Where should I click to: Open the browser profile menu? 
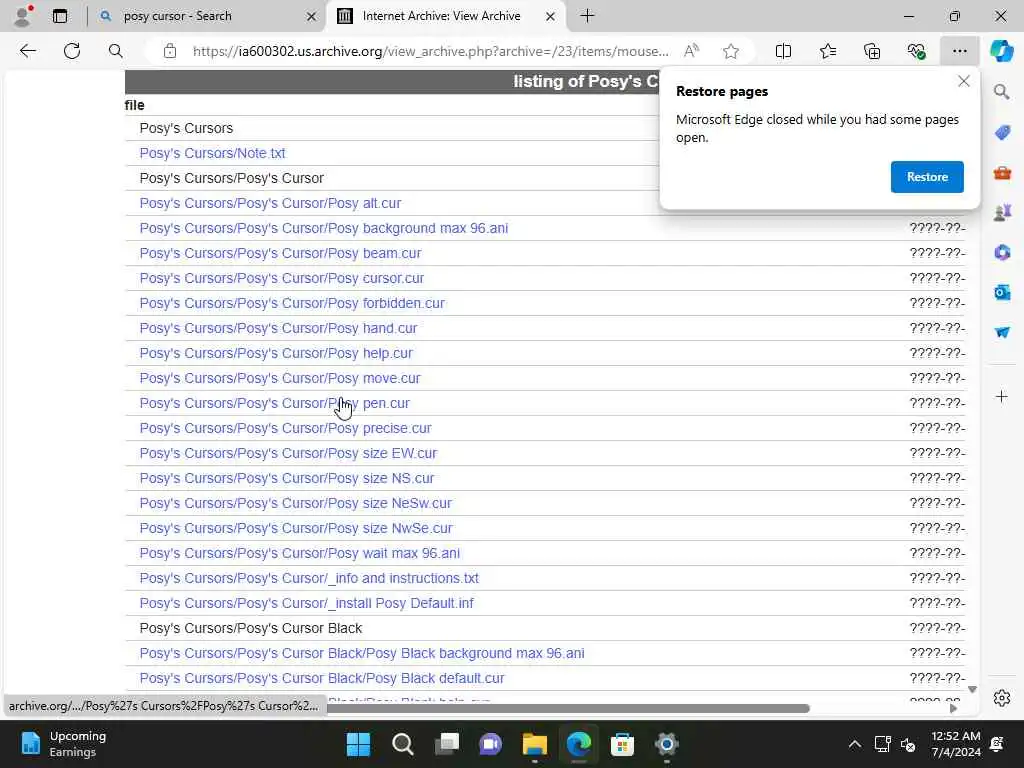[23, 16]
